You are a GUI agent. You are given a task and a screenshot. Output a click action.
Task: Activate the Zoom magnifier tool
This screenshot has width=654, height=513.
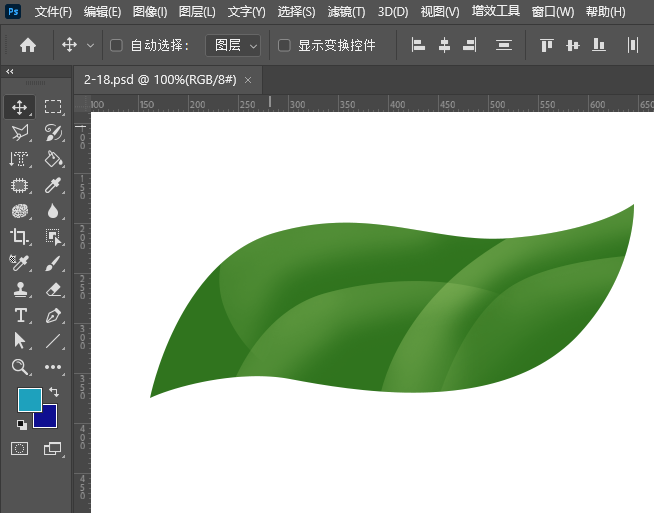point(19,367)
